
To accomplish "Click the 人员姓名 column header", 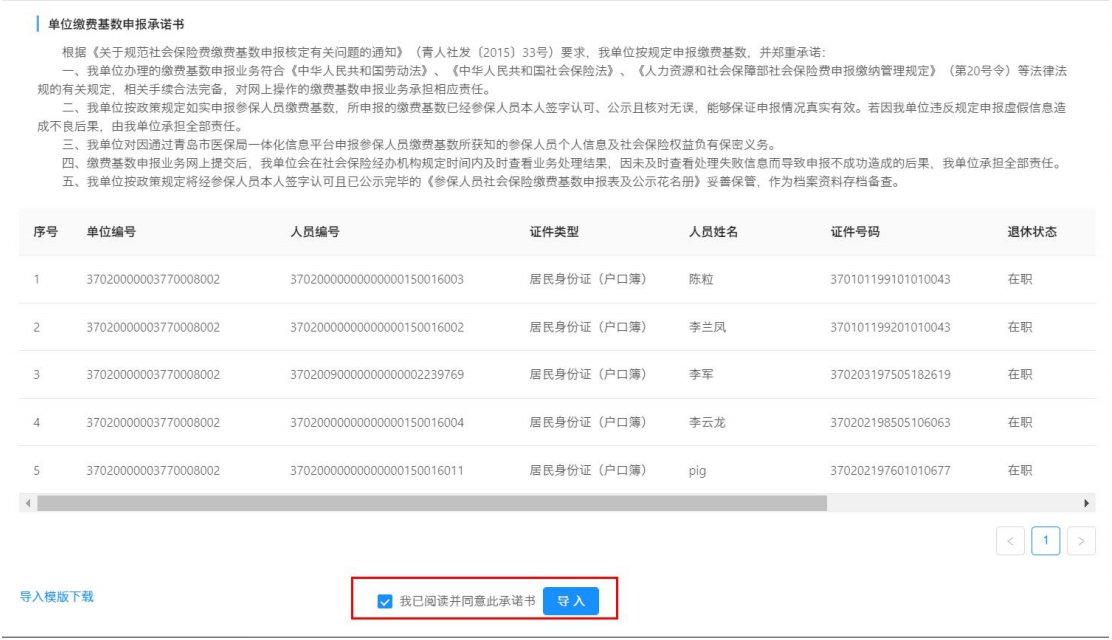I will click(x=713, y=232).
